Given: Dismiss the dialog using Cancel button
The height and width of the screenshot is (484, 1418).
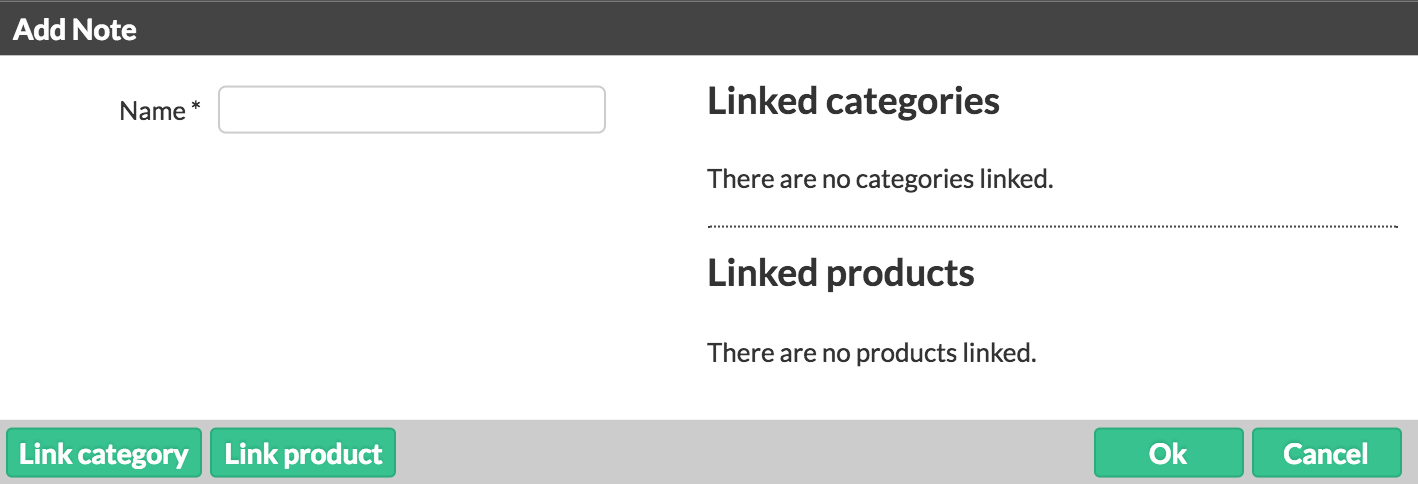Looking at the screenshot, I should coord(1325,453).
